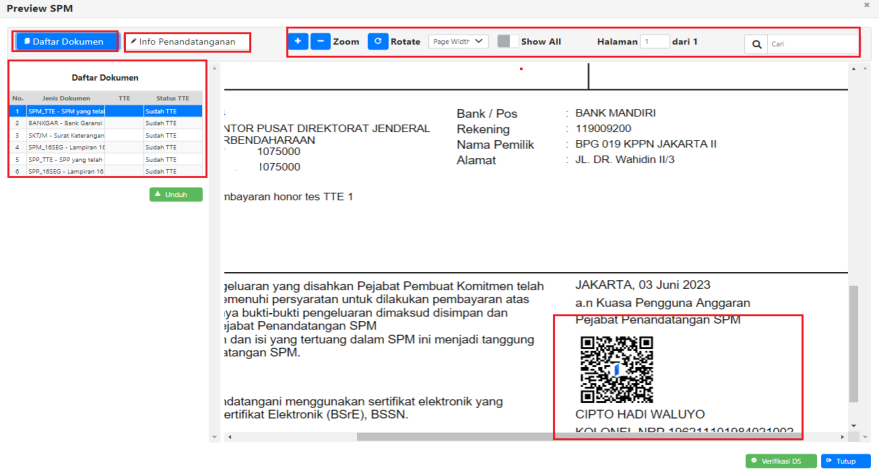Click the zoom in plus button
This screenshot has width=879, height=473.
[x=298, y=42]
